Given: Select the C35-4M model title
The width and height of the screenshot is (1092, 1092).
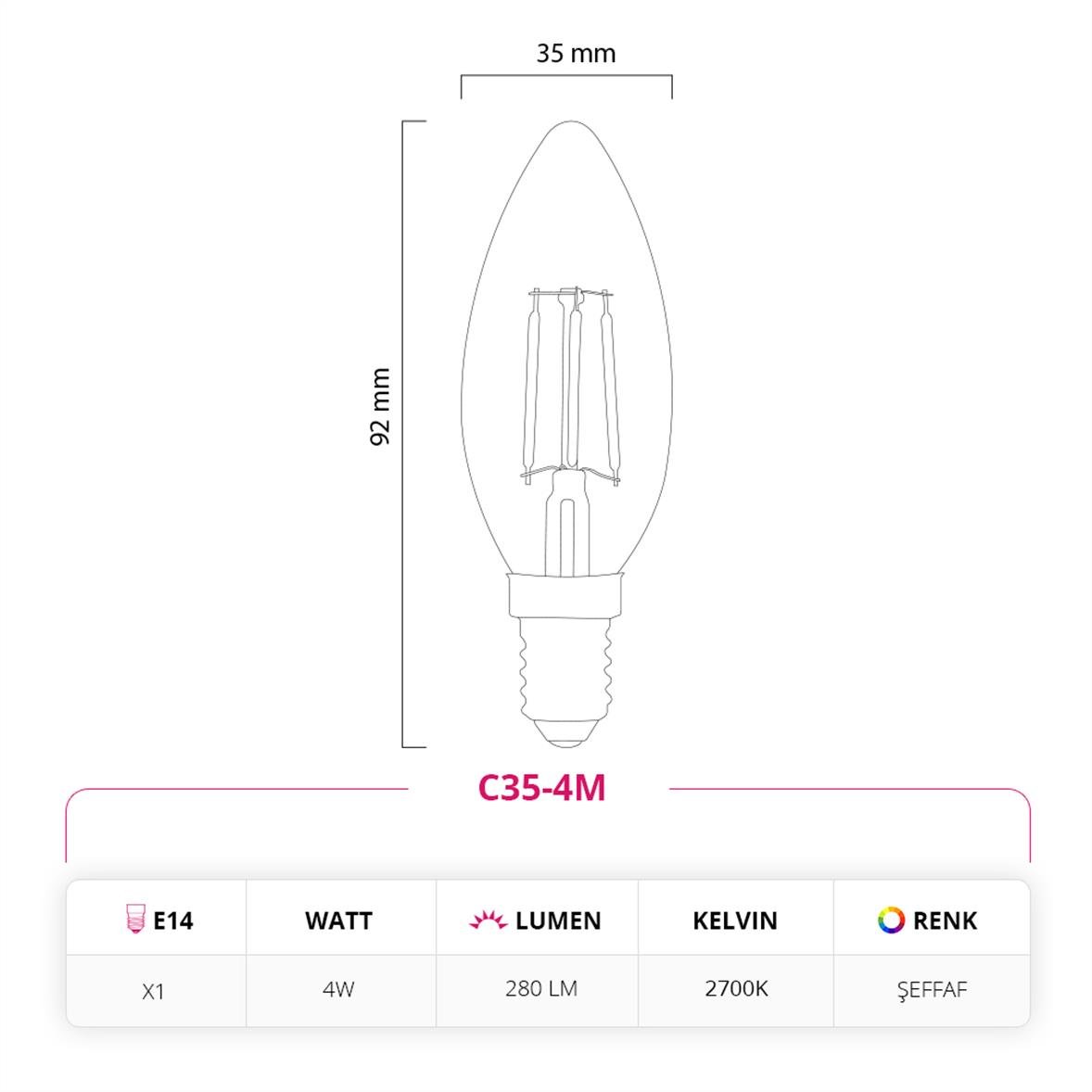Looking at the screenshot, I should (x=541, y=788).
